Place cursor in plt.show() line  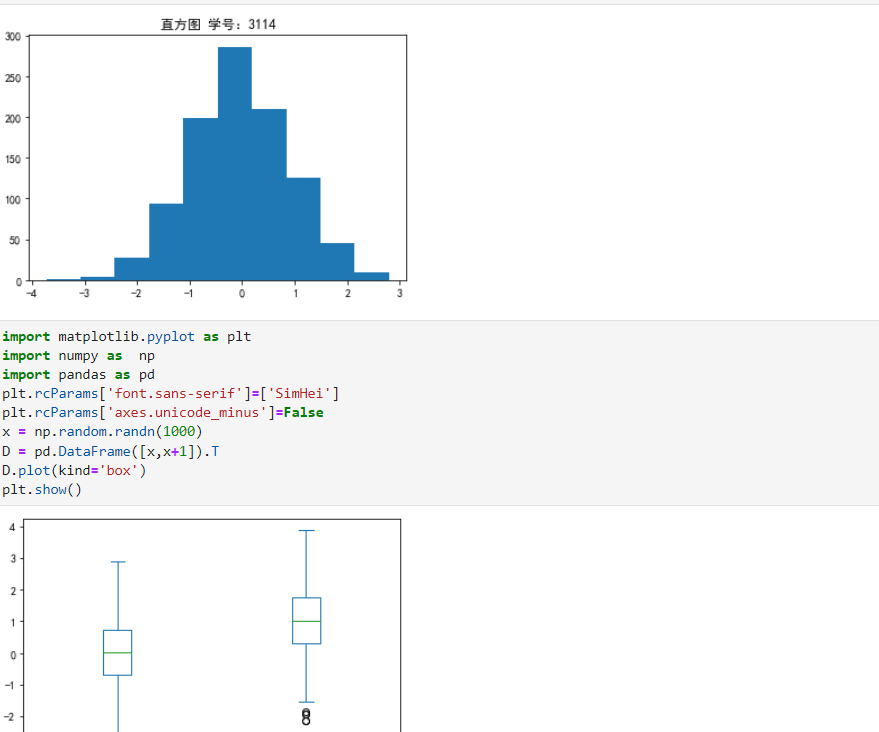[42, 489]
